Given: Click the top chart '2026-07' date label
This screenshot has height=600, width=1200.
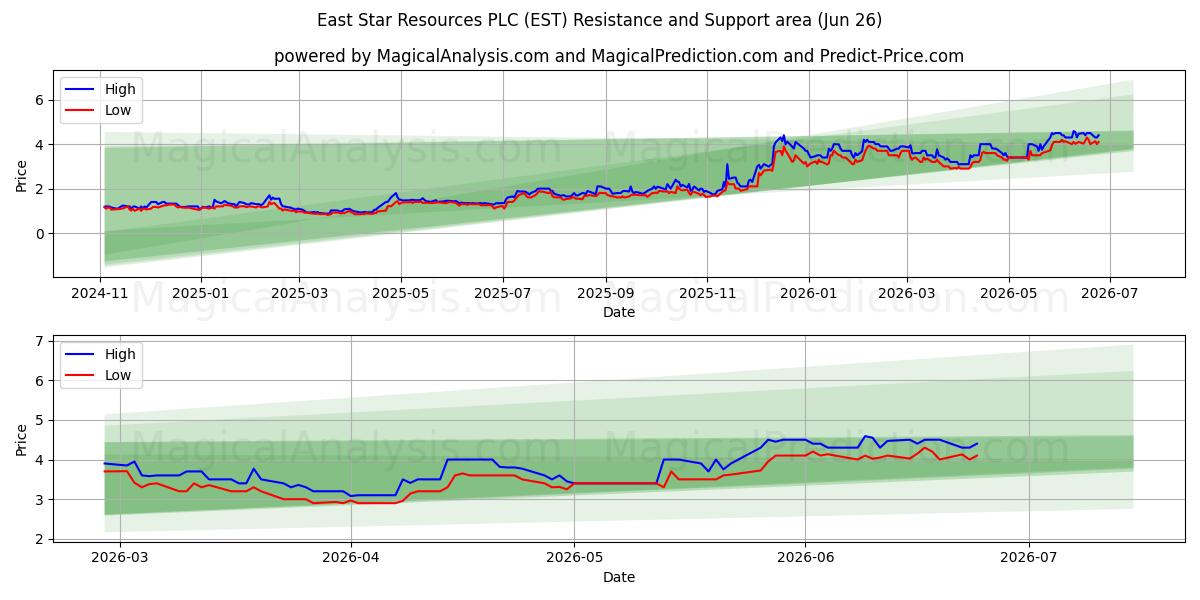Looking at the screenshot, I should pos(1109,293).
